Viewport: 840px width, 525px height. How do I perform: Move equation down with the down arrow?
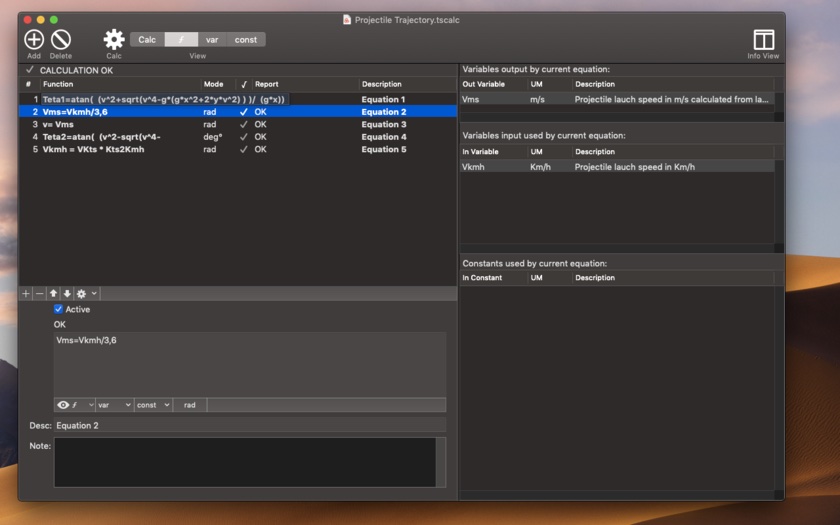point(67,294)
